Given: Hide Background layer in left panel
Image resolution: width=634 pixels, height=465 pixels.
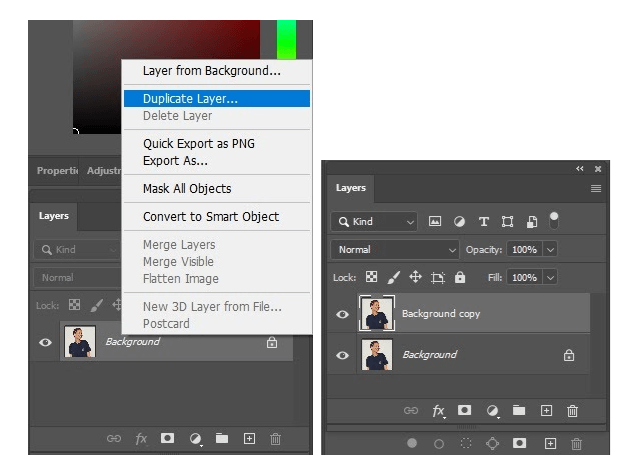Looking at the screenshot, I should tap(45, 342).
